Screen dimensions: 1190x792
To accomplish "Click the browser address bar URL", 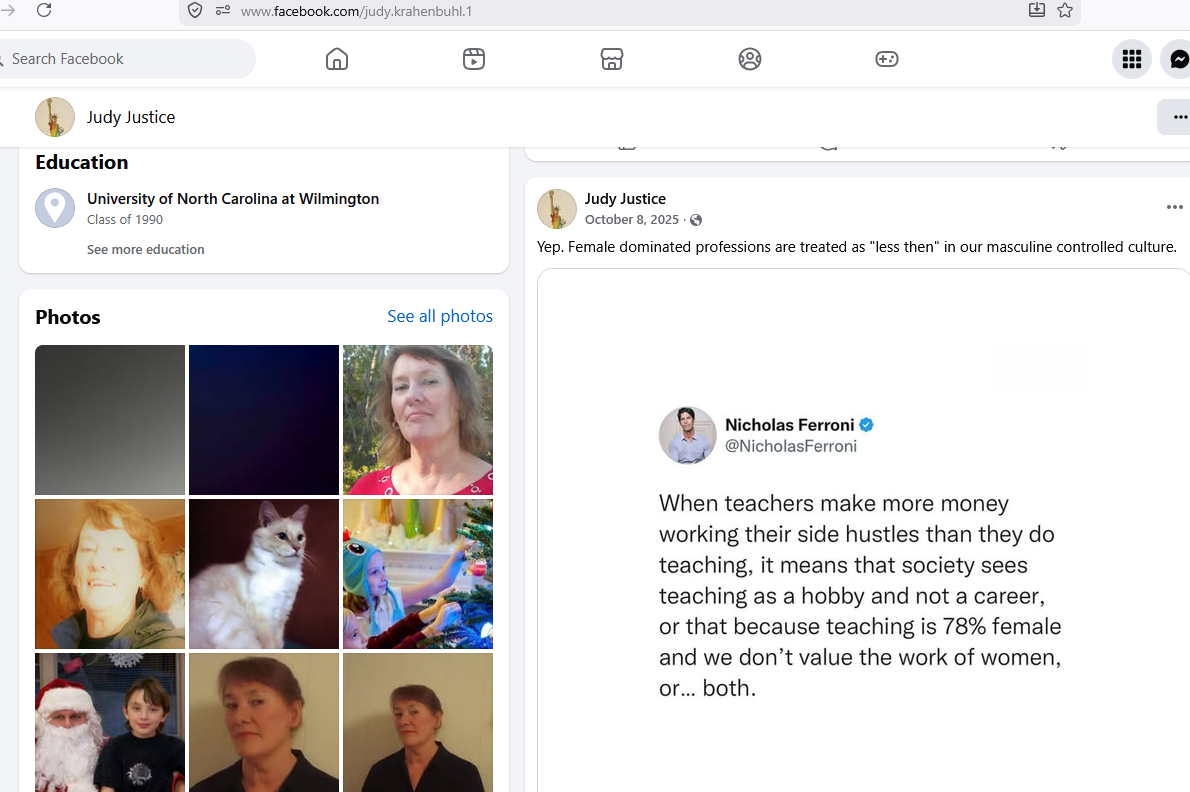I will tap(357, 11).
